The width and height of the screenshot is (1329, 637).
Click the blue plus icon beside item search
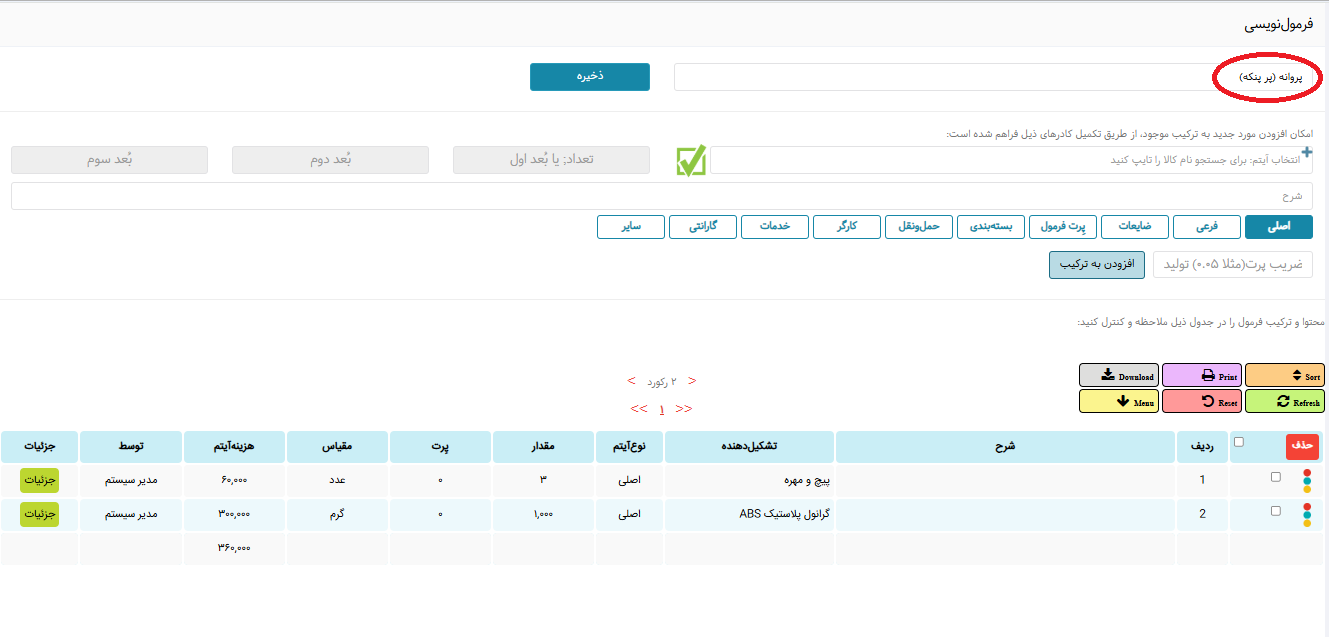(1306, 152)
